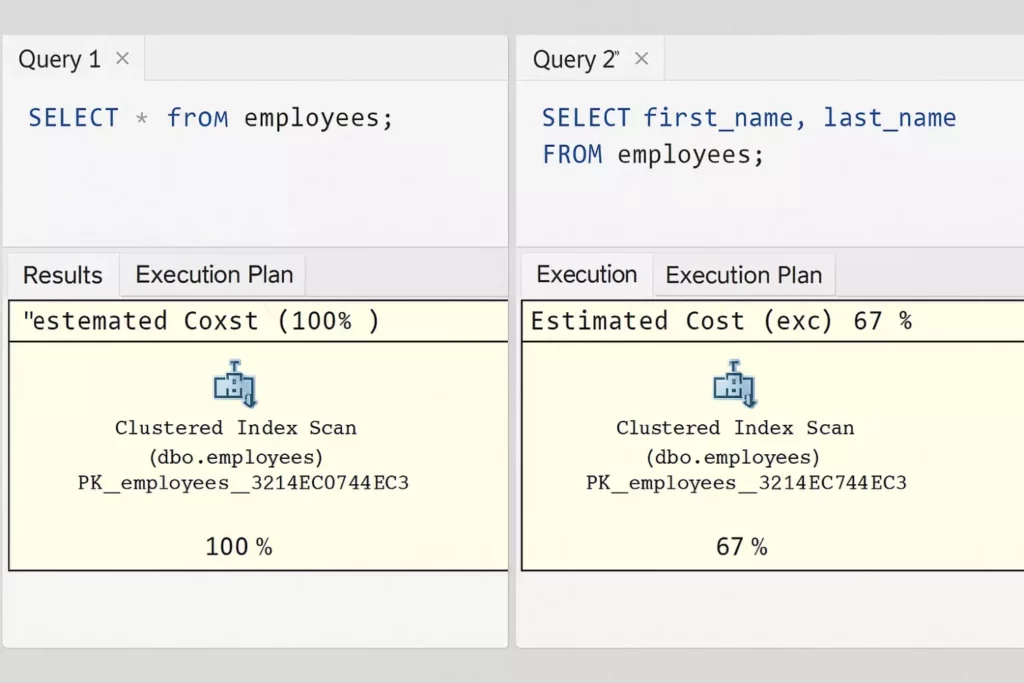Click PK_employees__3214EC744EC3 index name
Screen dimensions: 1024x683
tap(746, 483)
